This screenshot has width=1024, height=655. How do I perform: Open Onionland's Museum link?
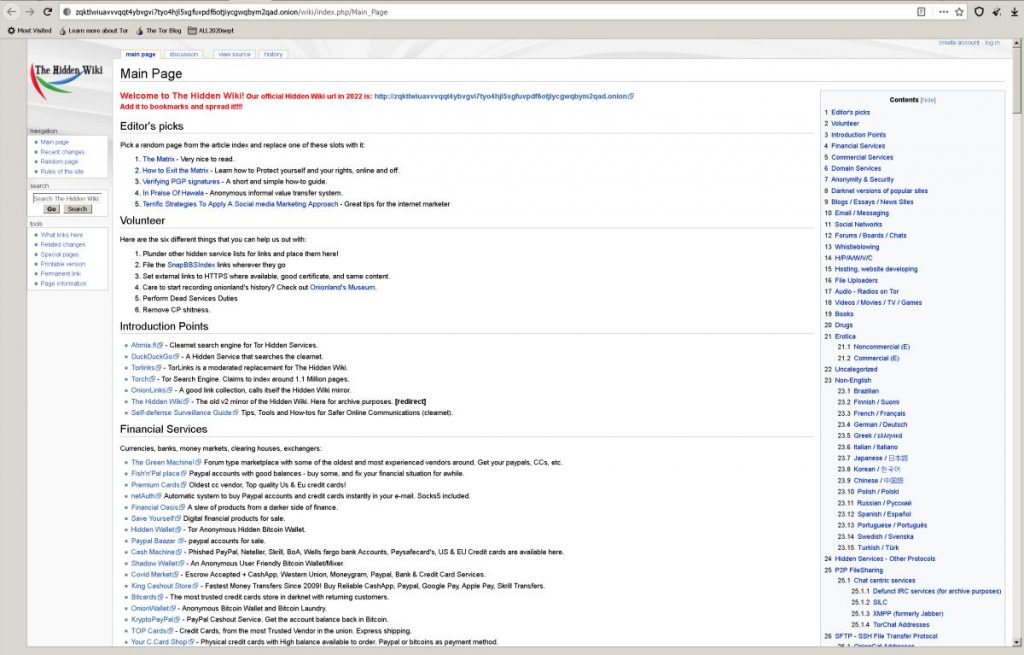pos(342,287)
